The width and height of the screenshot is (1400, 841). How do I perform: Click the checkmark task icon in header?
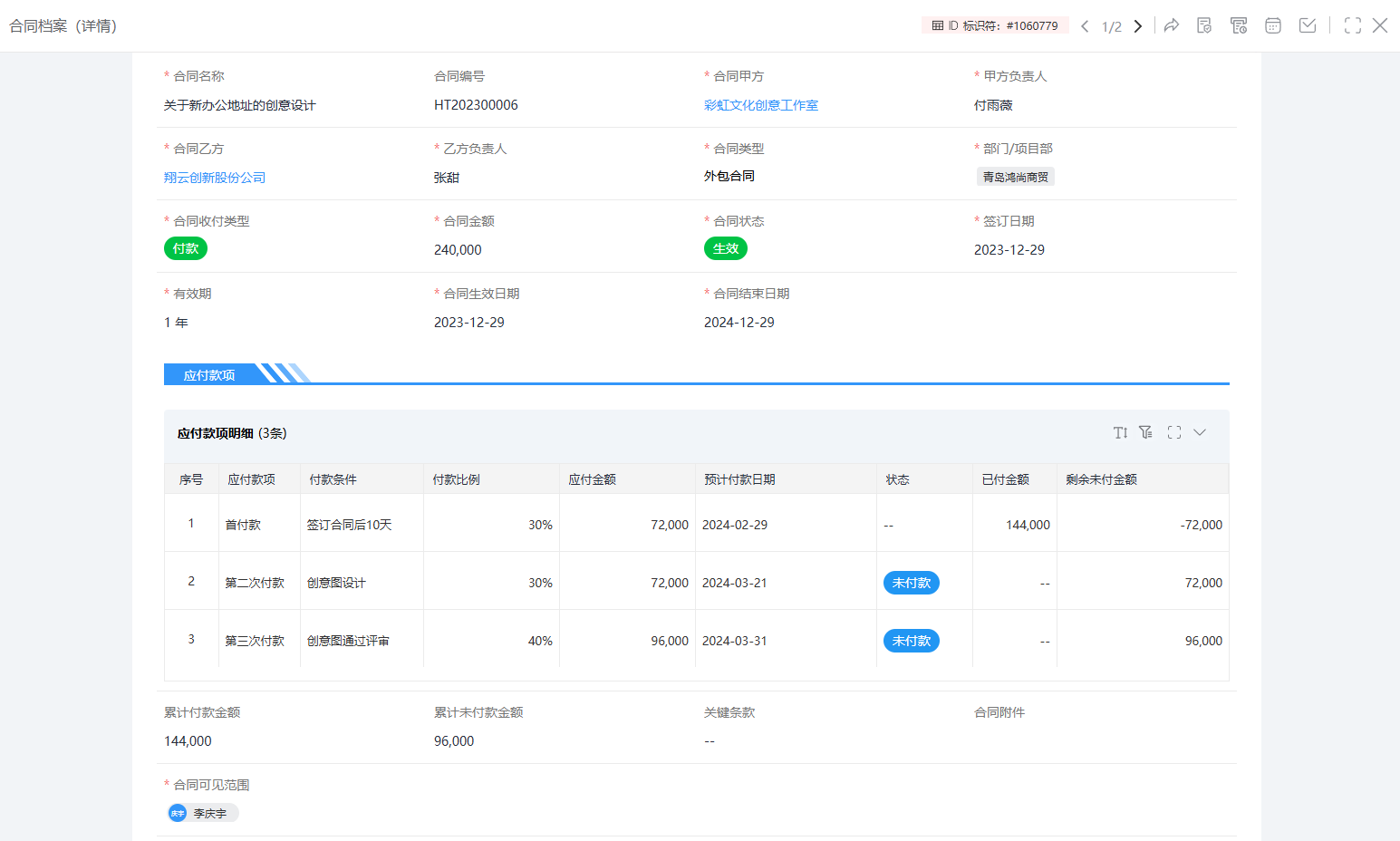tap(1308, 25)
